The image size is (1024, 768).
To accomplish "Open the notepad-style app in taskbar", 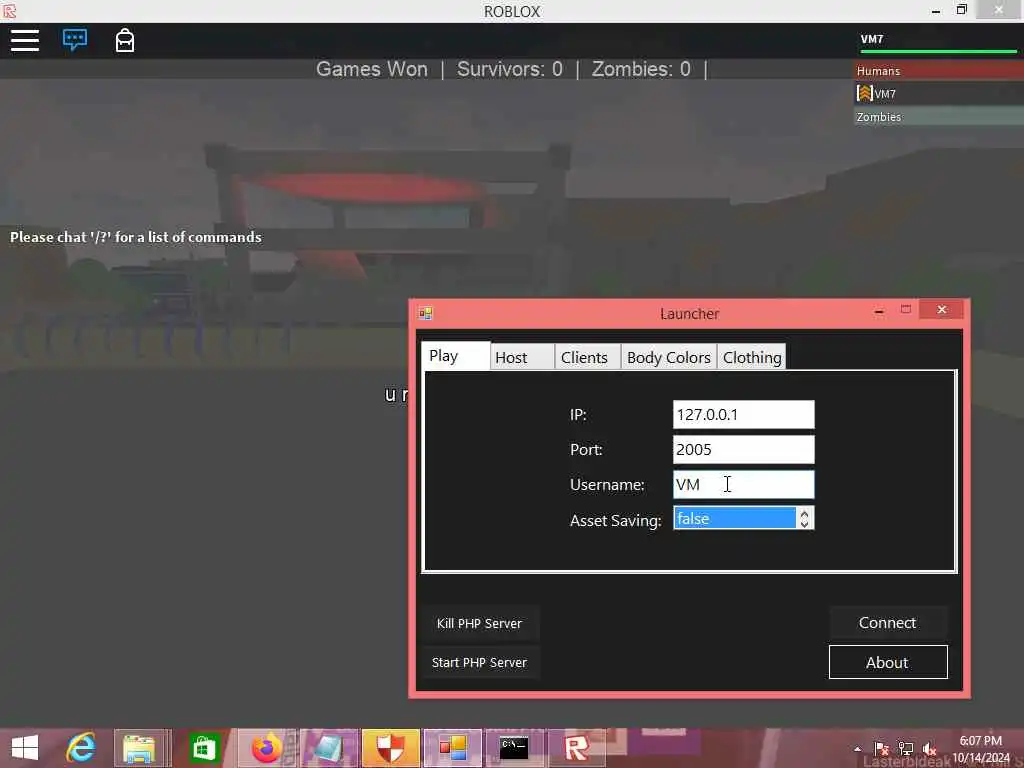I will [328, 748].
